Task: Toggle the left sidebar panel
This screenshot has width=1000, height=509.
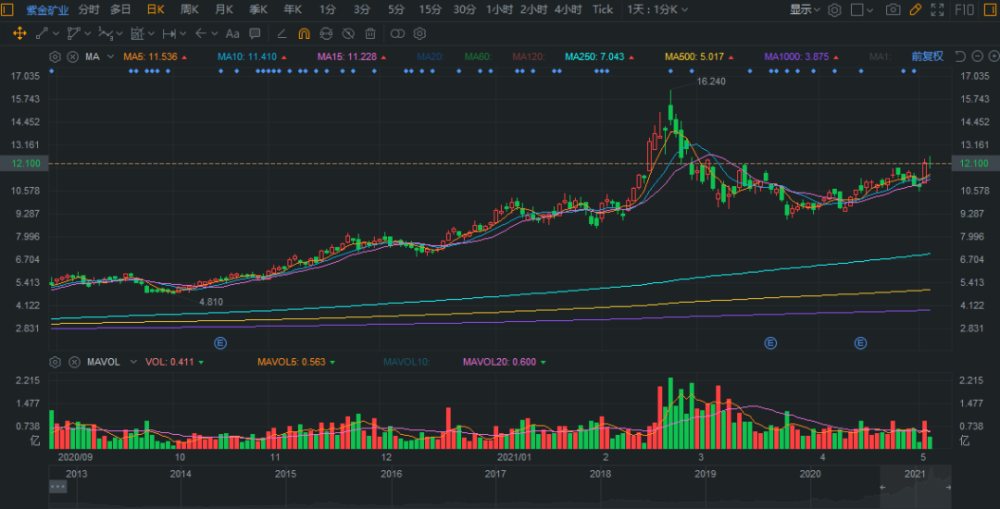Action: (x=7, y=10)
